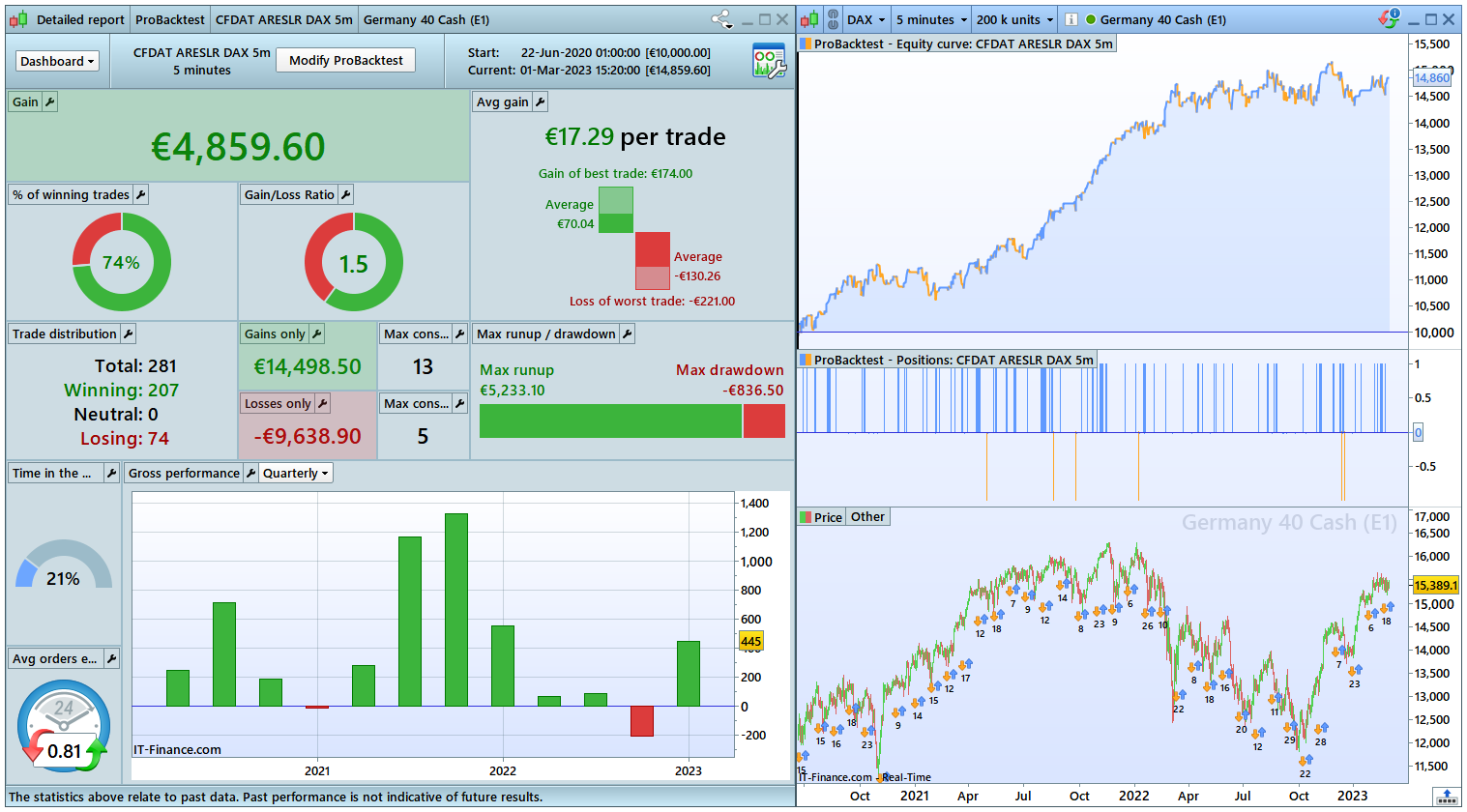This screenshot has width=1467, height=812.
Task: Select the CFDAT ARESLR DAX 5m title segment
Action: tap(284, 19)
